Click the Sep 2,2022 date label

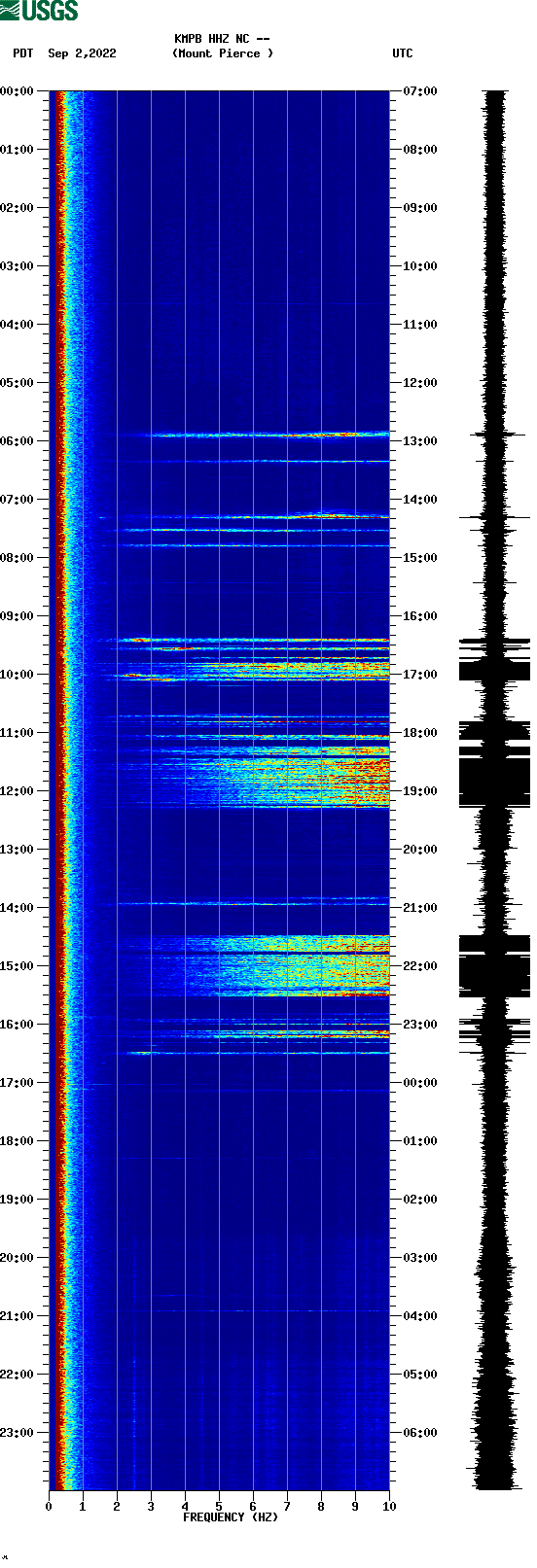[82, 53]
